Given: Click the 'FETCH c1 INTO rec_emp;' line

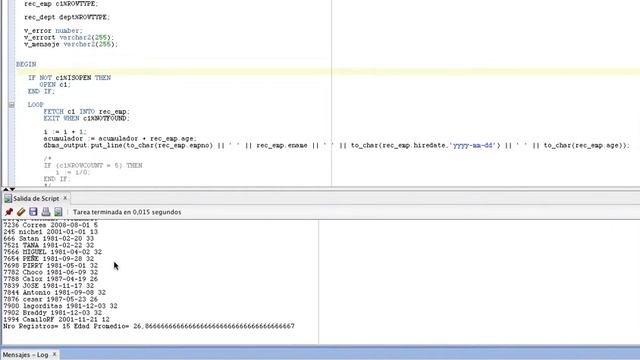Looking at the screenshot, I should coord(87,111).
